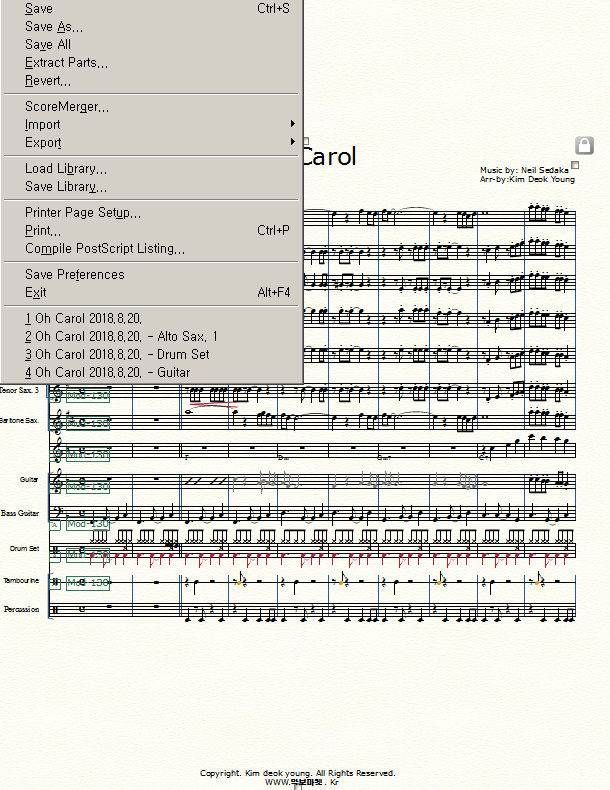This screenshot has height=790, width=610.
Task: Revert the document using Revert...
Action: pyautogui.click(x=48, y=81)
